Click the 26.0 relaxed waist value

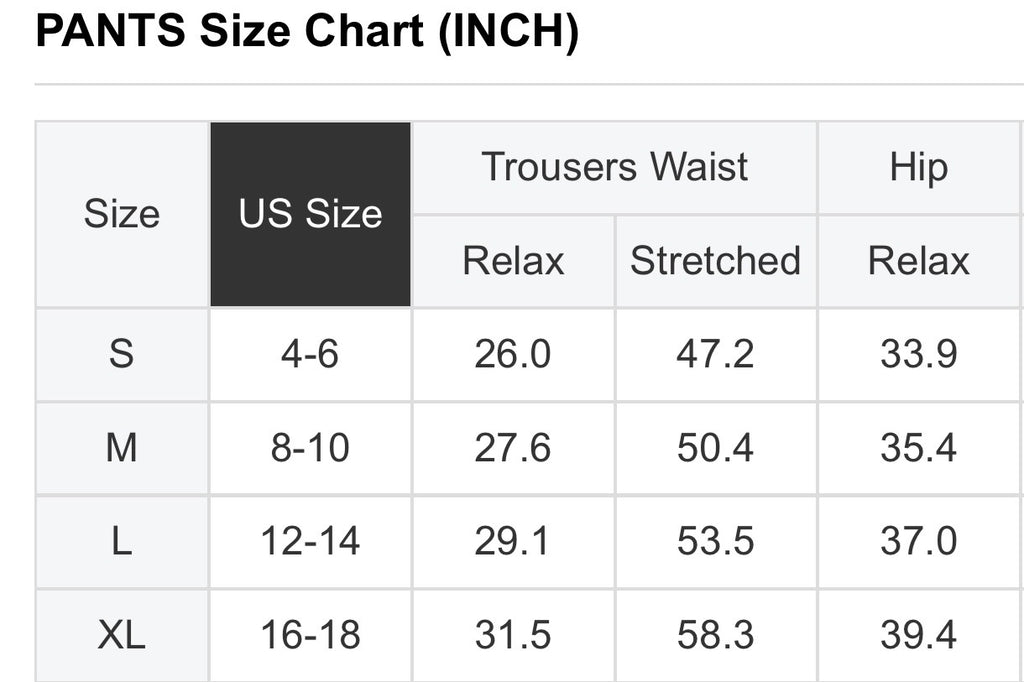click(513, 354)
